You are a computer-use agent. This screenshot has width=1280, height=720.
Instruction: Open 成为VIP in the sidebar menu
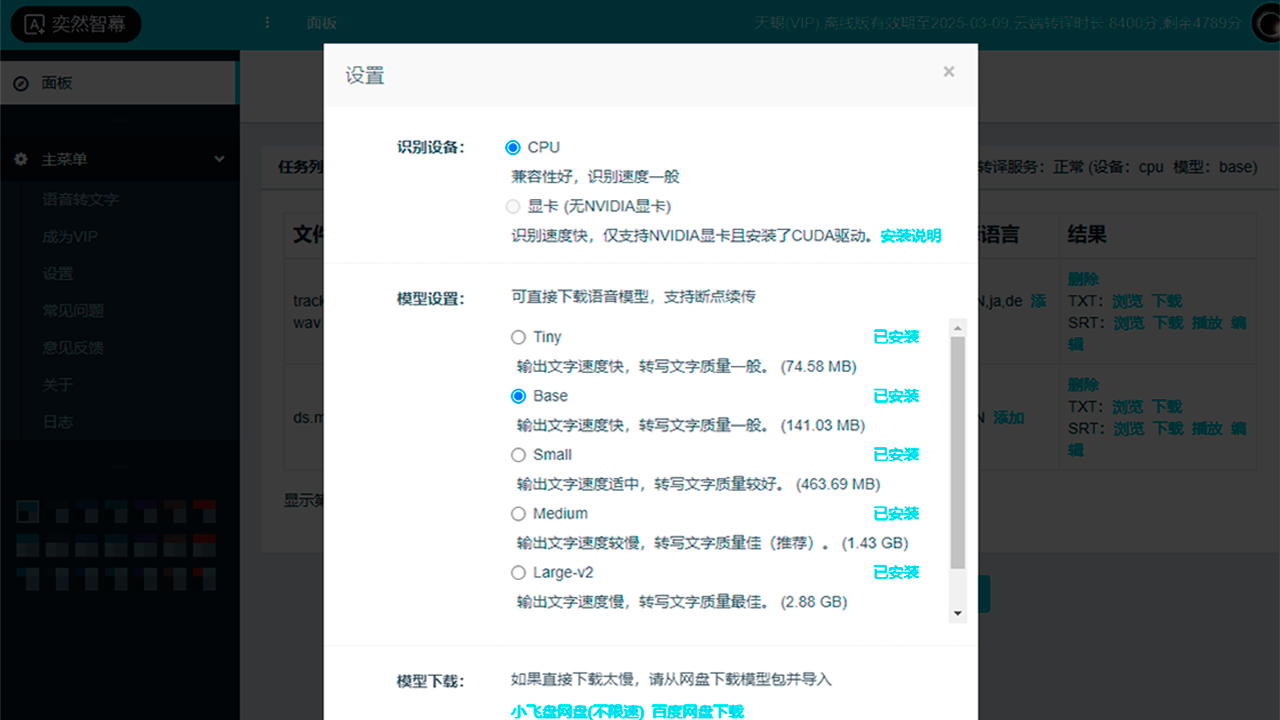tap(69, 237)
